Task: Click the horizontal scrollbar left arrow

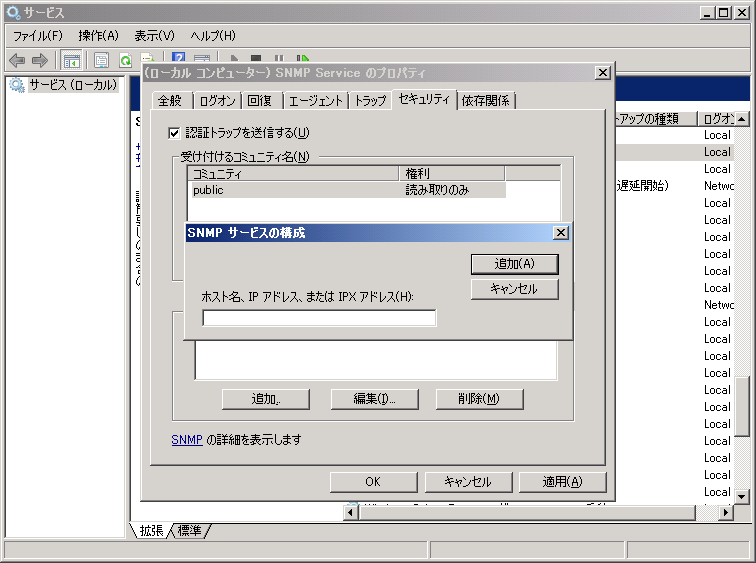Action: 351,512
